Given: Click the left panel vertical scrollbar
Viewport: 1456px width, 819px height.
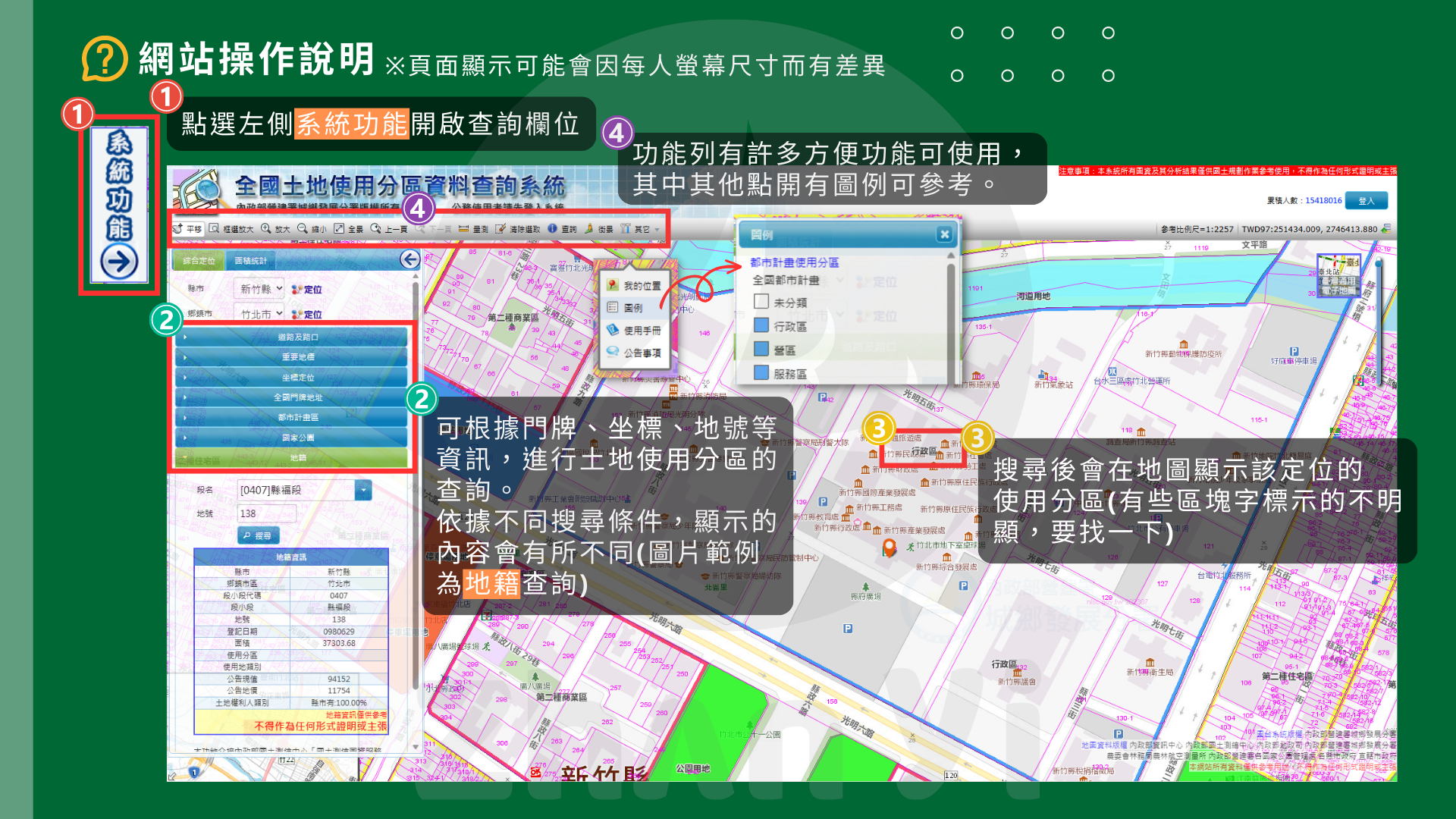Looking at the screenshot, I should (416, 485).
